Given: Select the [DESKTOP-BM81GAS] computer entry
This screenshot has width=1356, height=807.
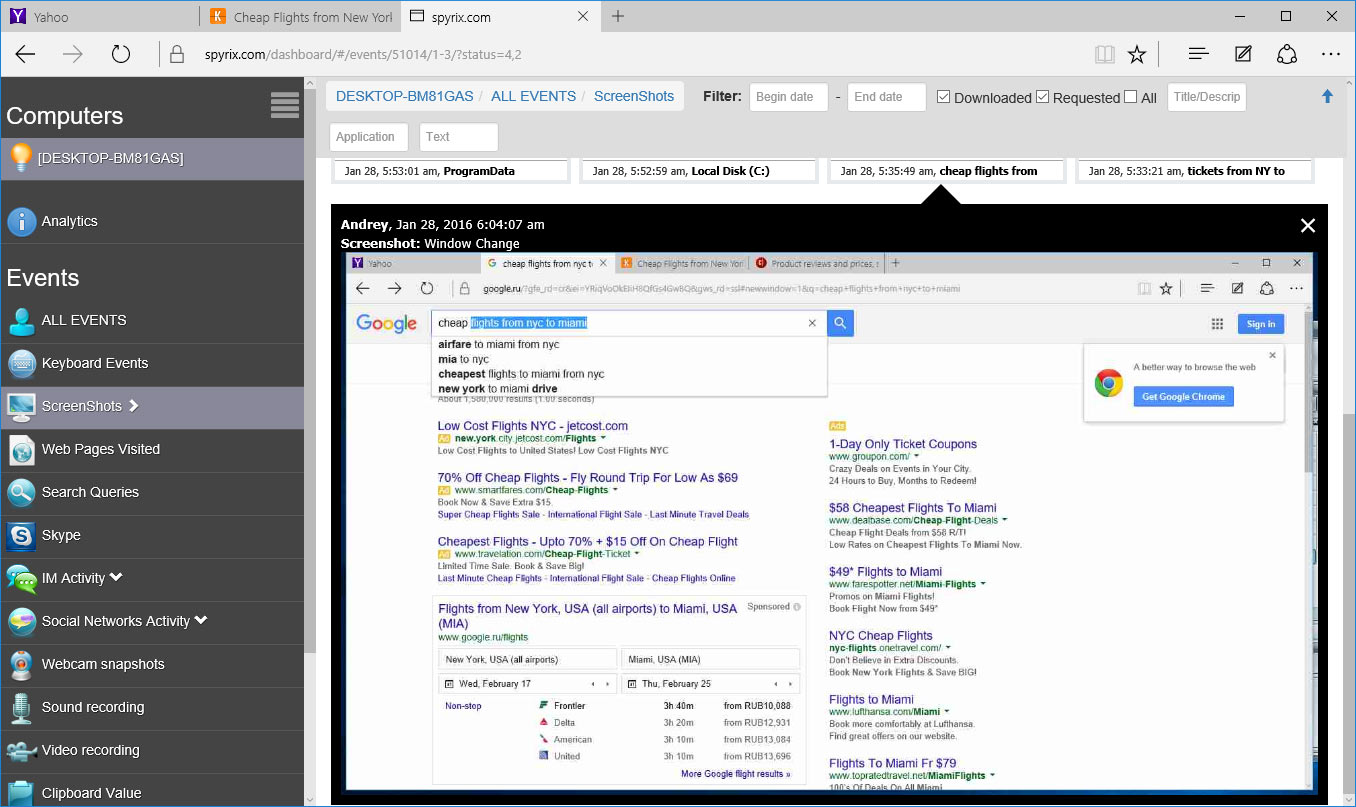Looking at the screenshot, I should click(152, 159).
